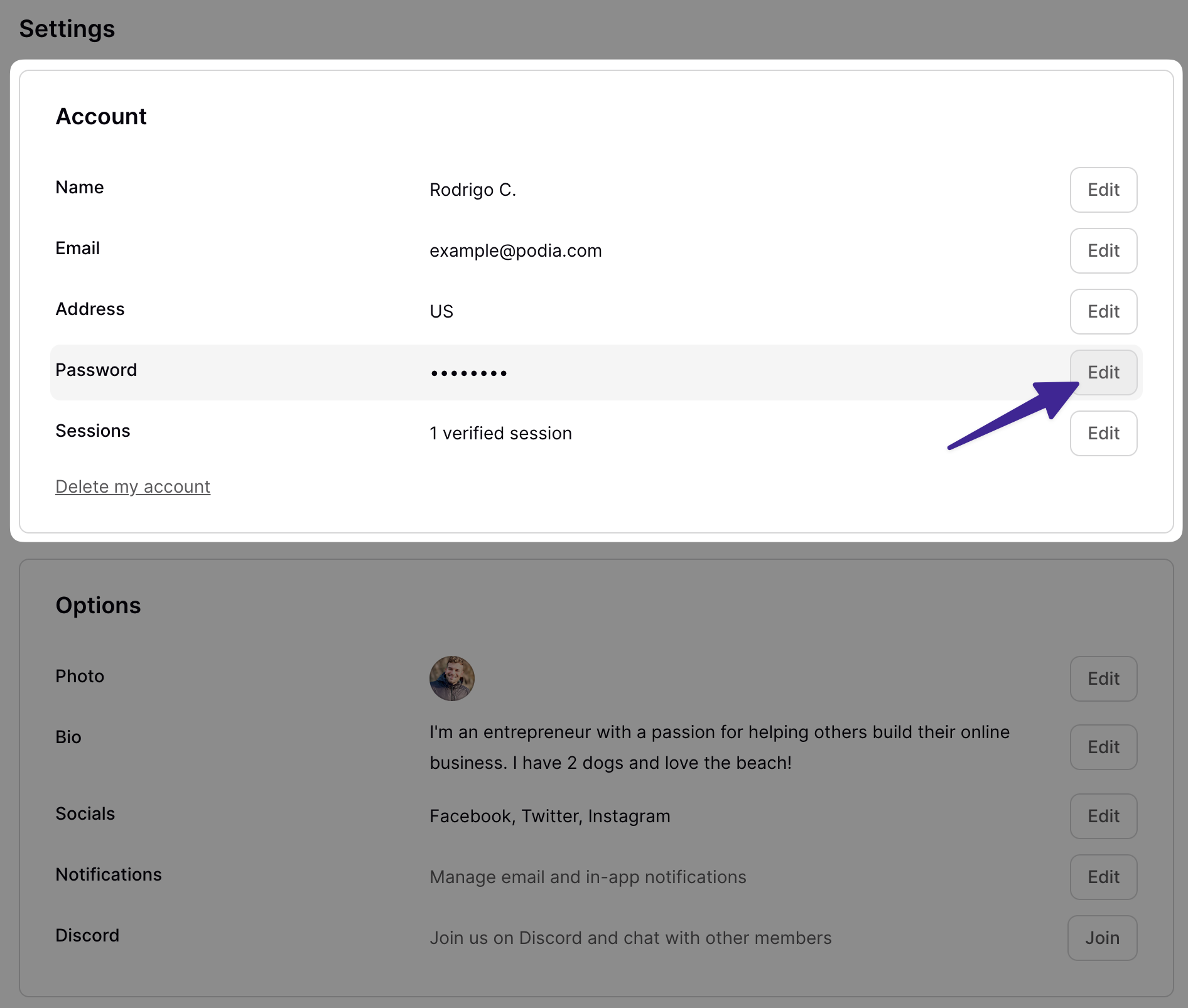Select the example@podia.com email text
Image resolution: width=1188 pixels, height=1008 pixels.
pos(515,250)
